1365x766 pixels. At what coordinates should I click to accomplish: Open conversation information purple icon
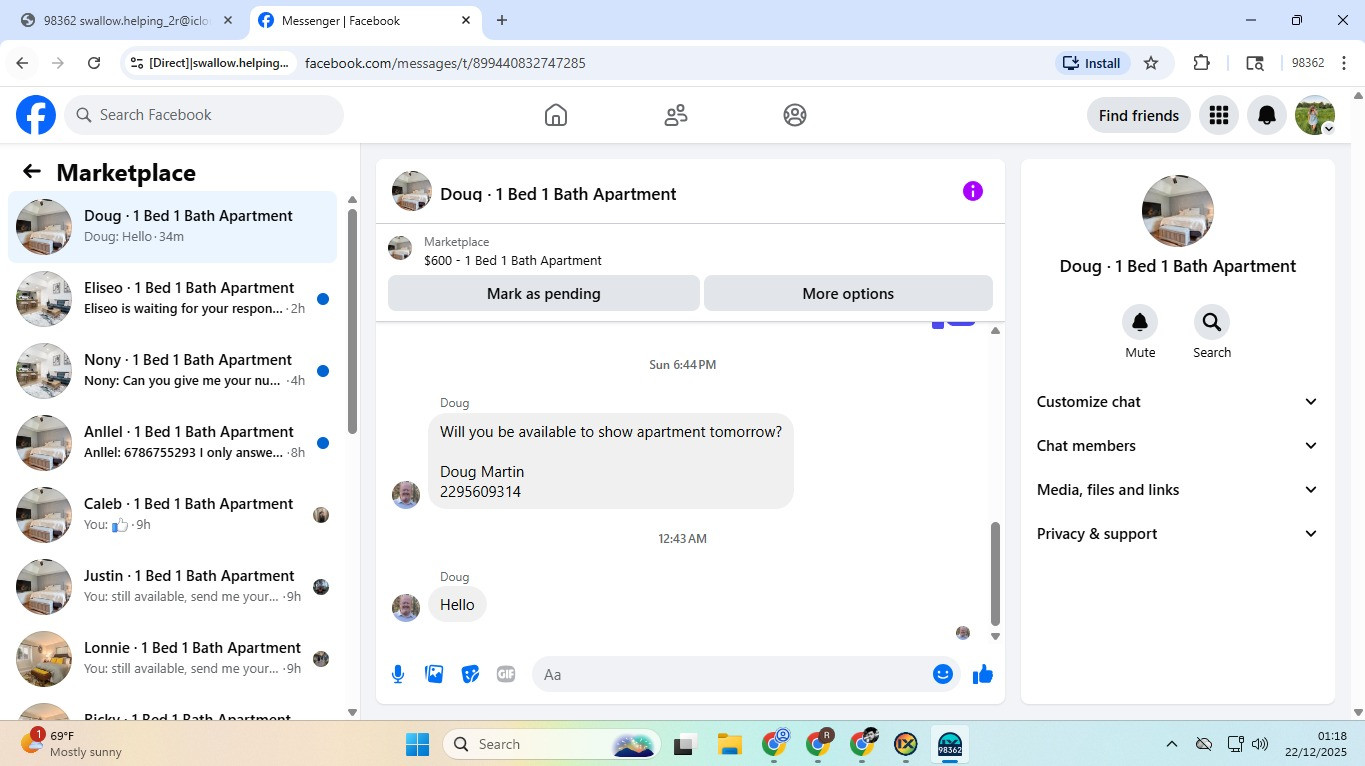[x=972, y=191]
